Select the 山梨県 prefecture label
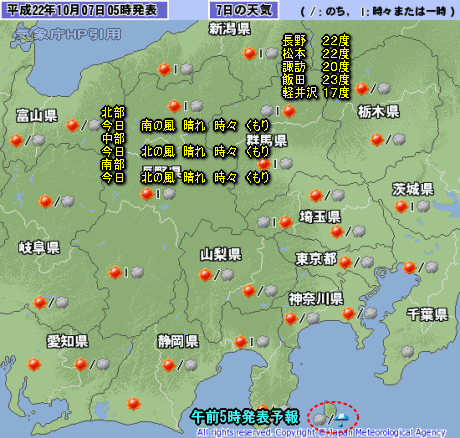The image size is (460, 438). coord(221,255)
